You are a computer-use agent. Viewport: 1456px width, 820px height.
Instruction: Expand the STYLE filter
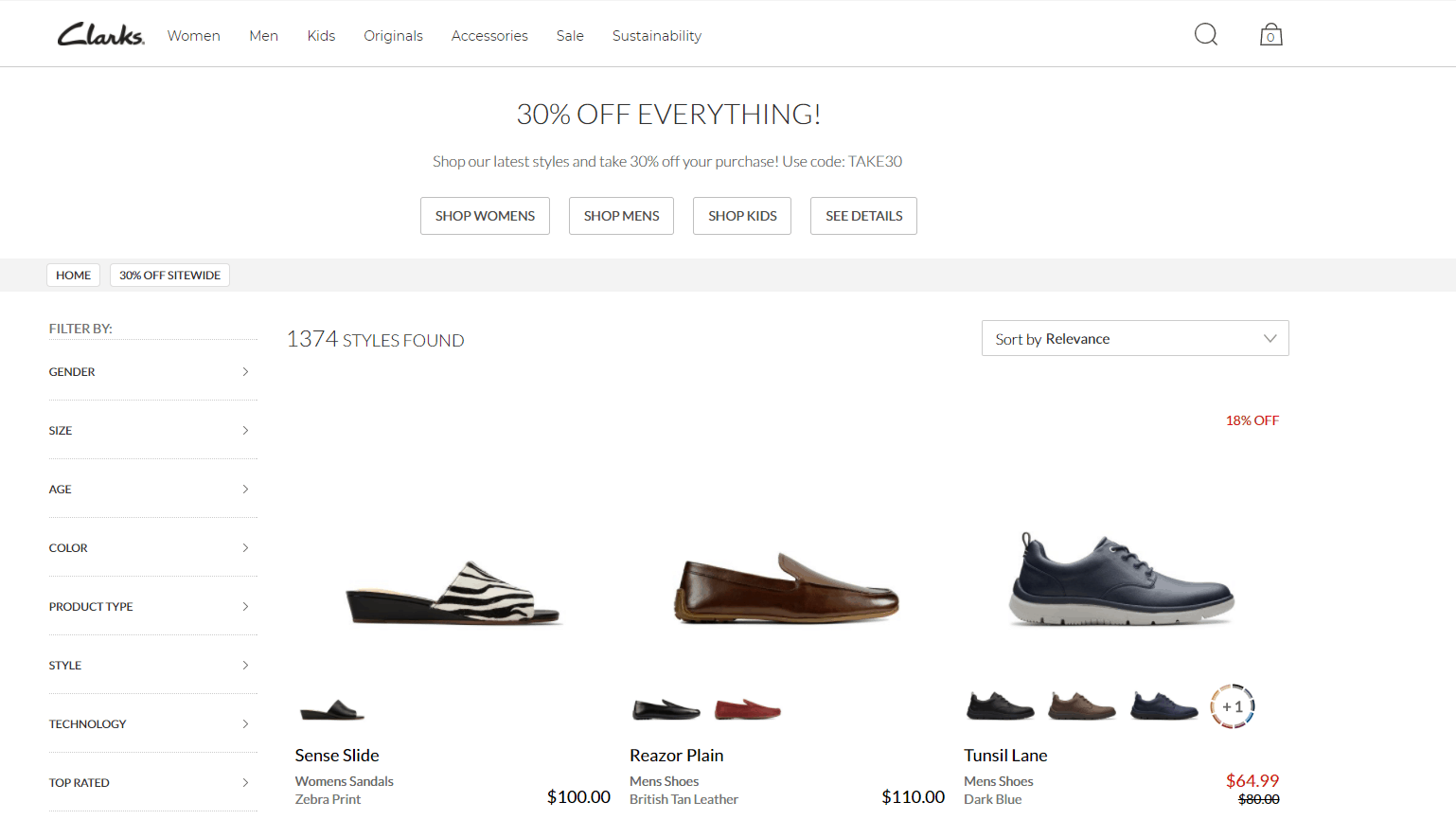152,666
